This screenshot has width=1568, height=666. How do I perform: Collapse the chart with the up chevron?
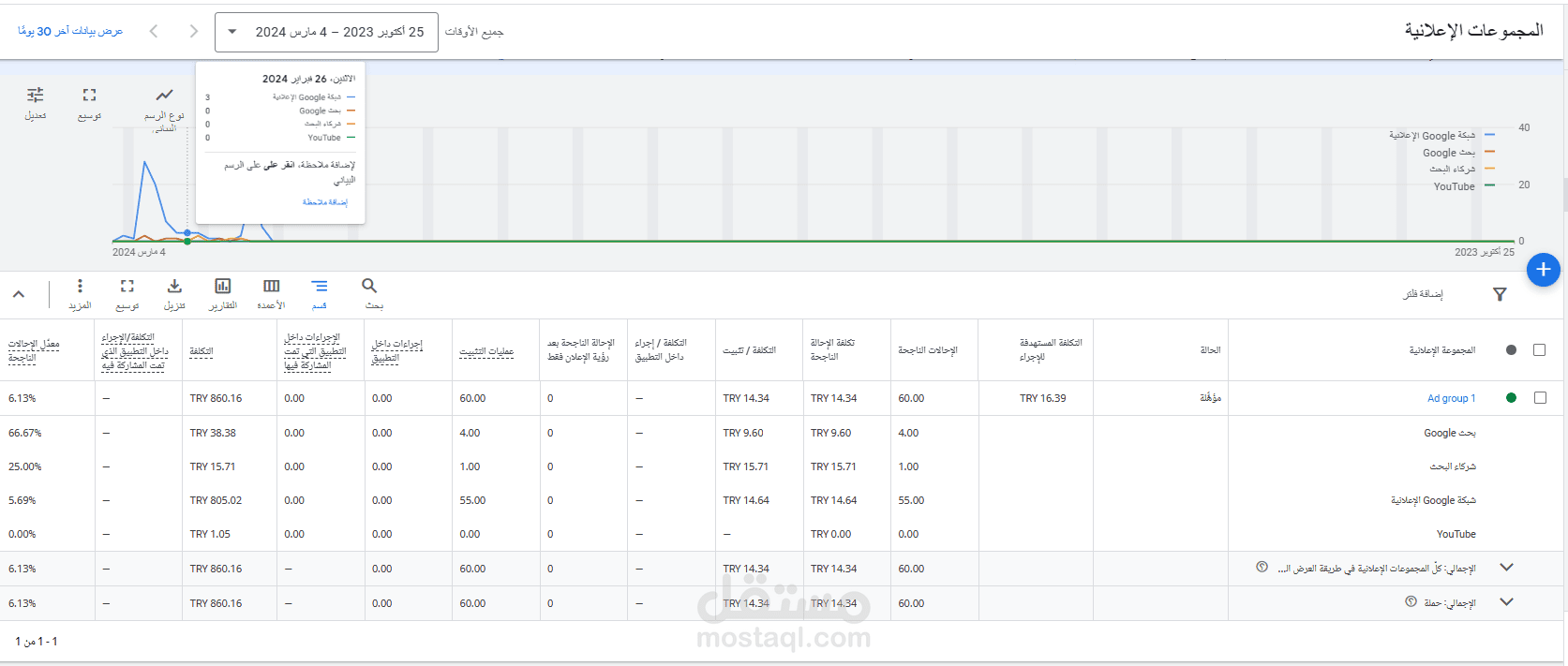(19, 294)
